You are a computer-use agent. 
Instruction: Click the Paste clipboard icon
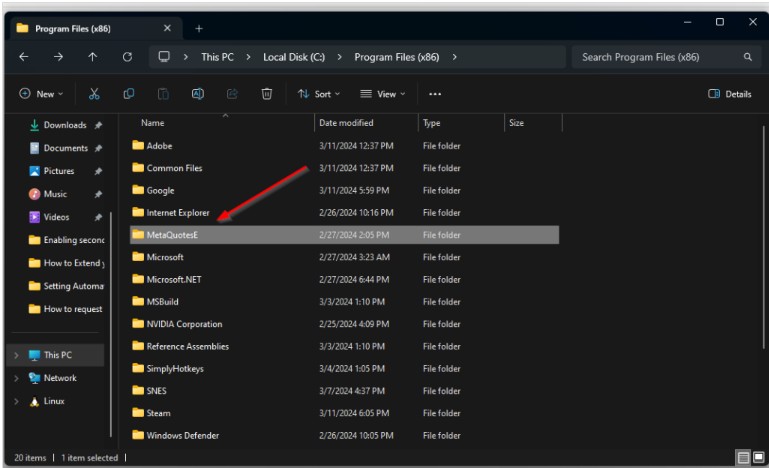coord(163,94)
